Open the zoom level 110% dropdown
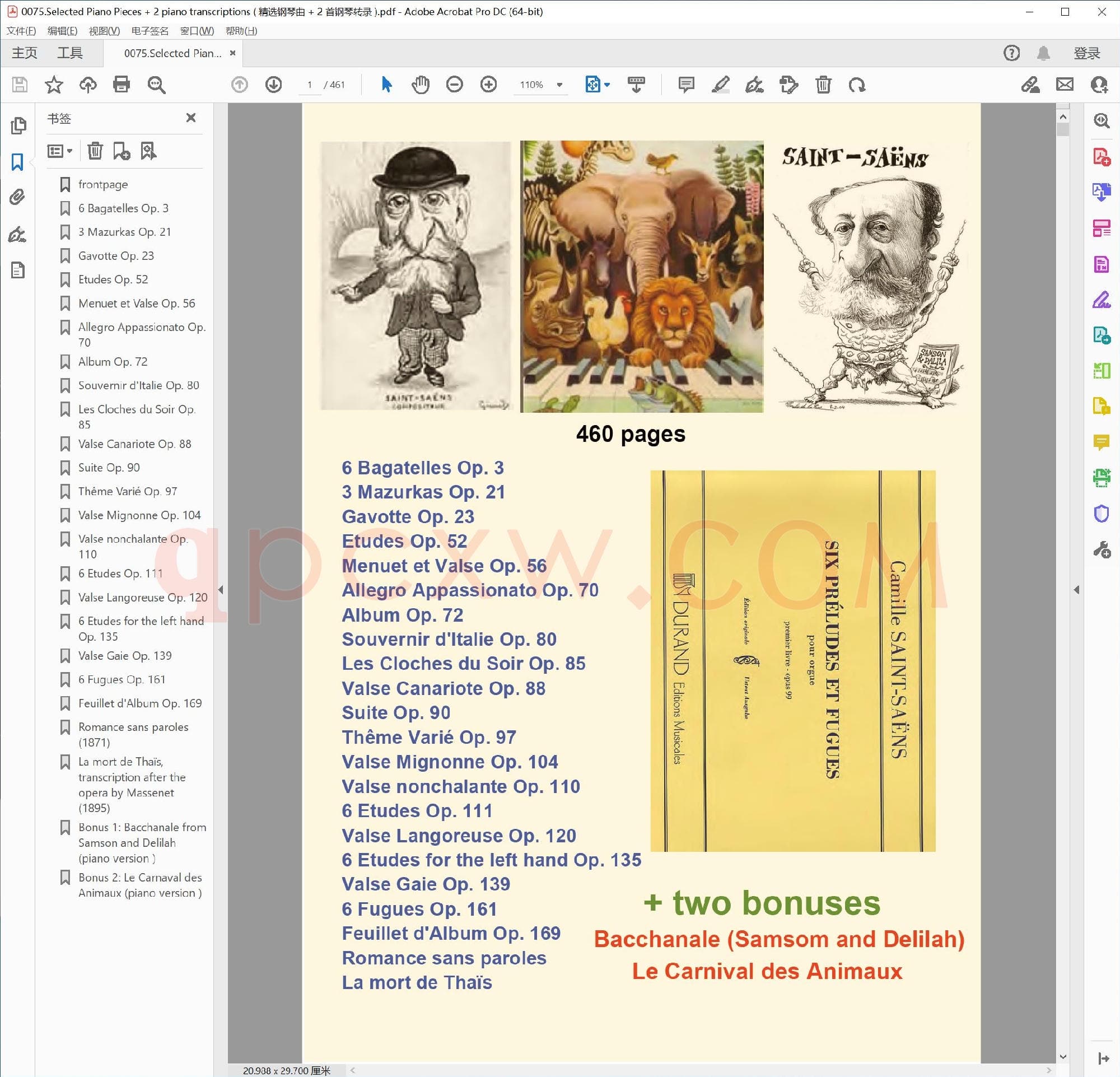 (x=559, y=85)
